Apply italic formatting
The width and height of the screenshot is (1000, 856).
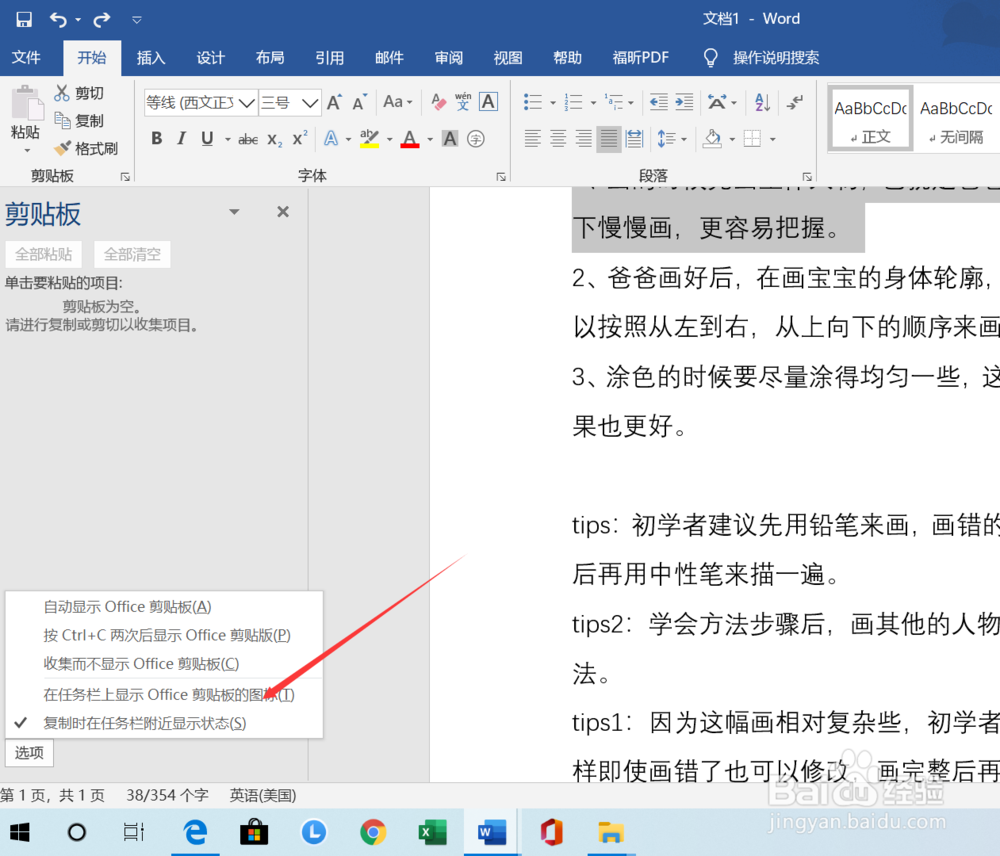point(180,138)
